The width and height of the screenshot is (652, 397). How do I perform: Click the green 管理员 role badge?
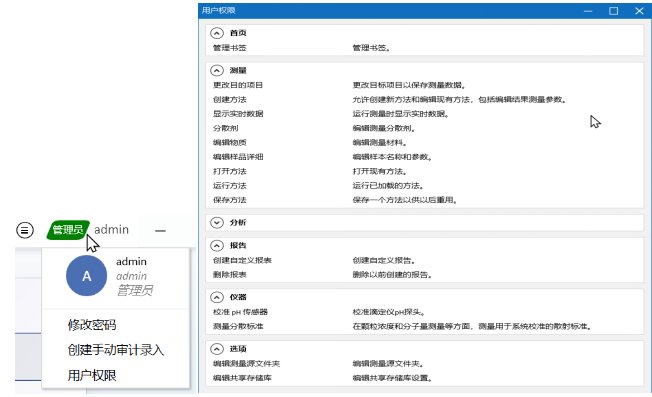68,229
